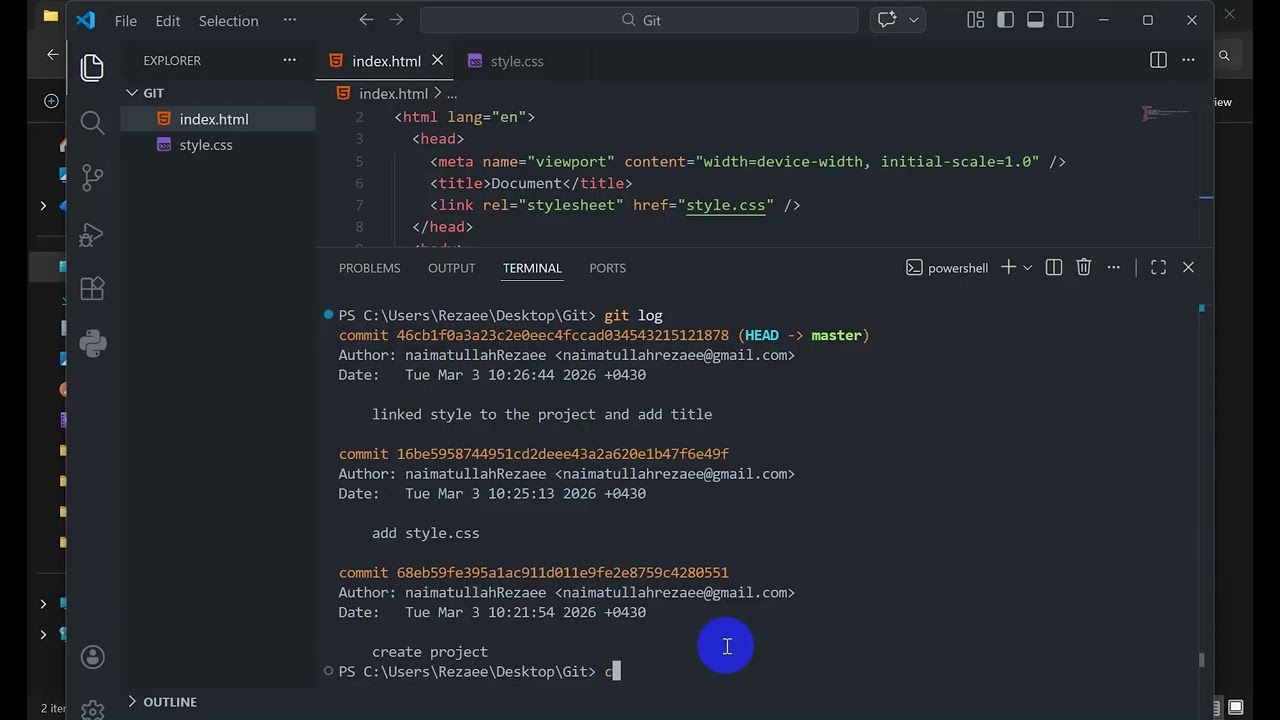Open the Search view in activity bar
This screenshot has width=1280, height=720.
(x=92, y=122)
